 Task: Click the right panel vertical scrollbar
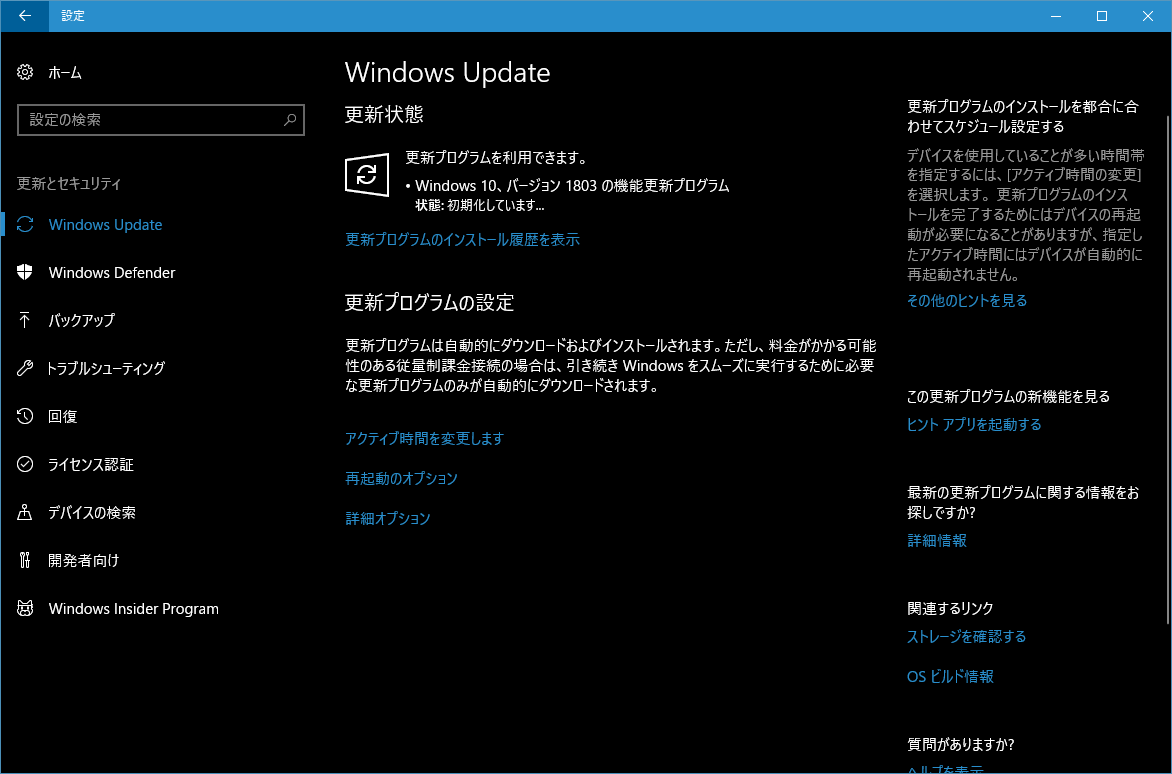coord(1168,369)
